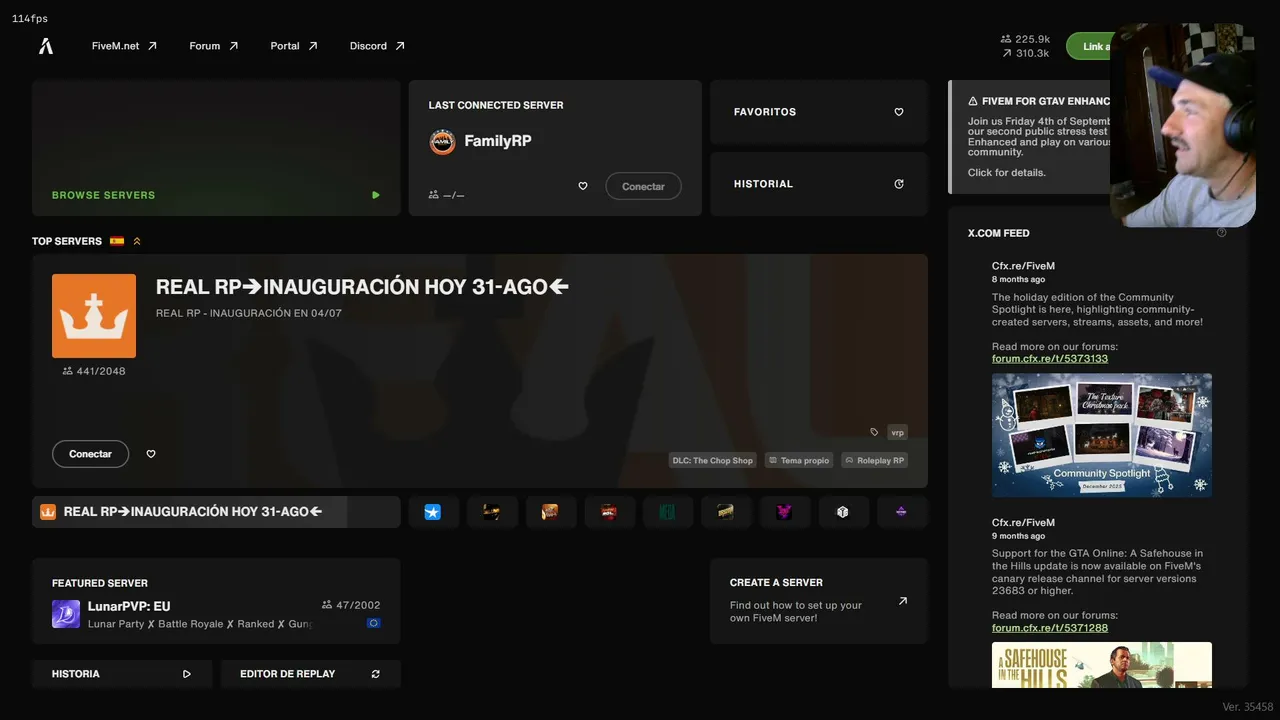Click the purple LunarPVP server logo
This screenshot has width=1280, height=720.
click(66, 614)
